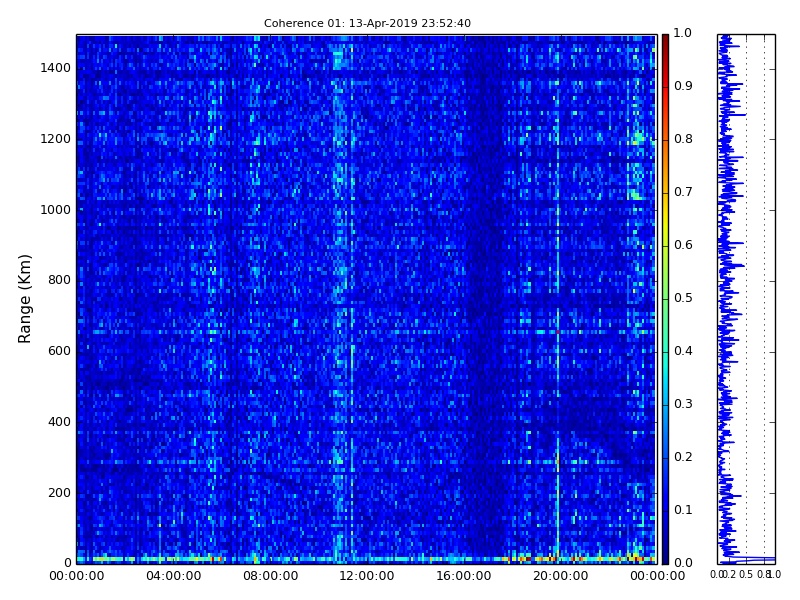The width and height of the screenshot is (800, 600).
Task: Click the 0.9 colorbar tick label
Action: 683,86
